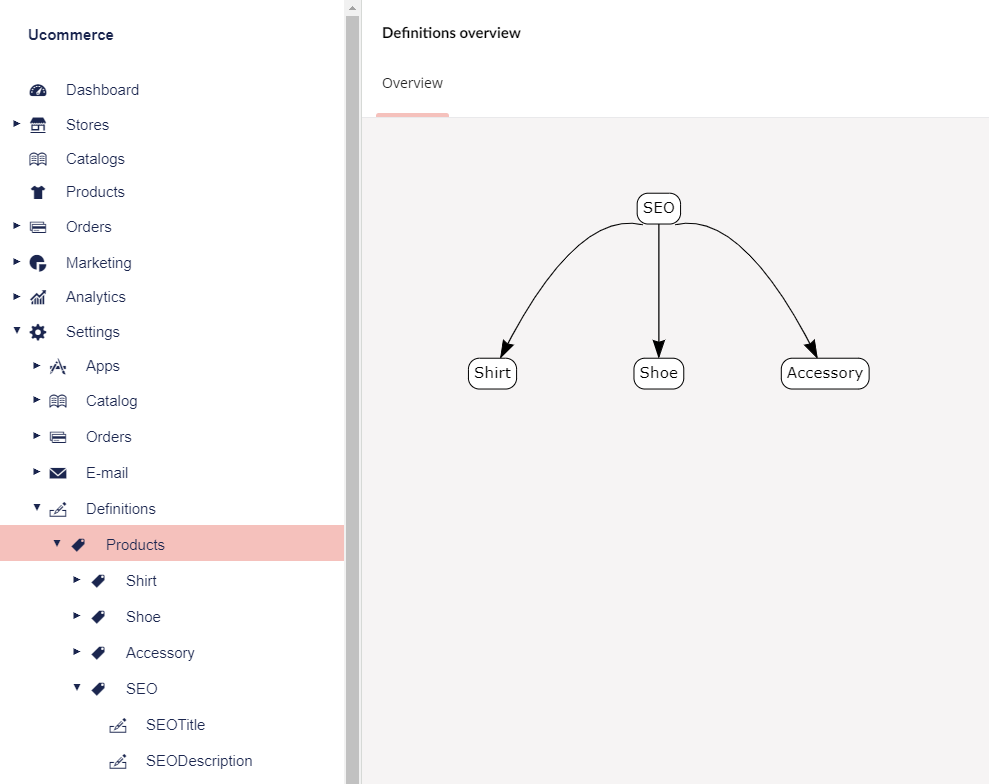Click the Marketing pie chart icon
Screen dimensions: 989x784
[38, 263]
